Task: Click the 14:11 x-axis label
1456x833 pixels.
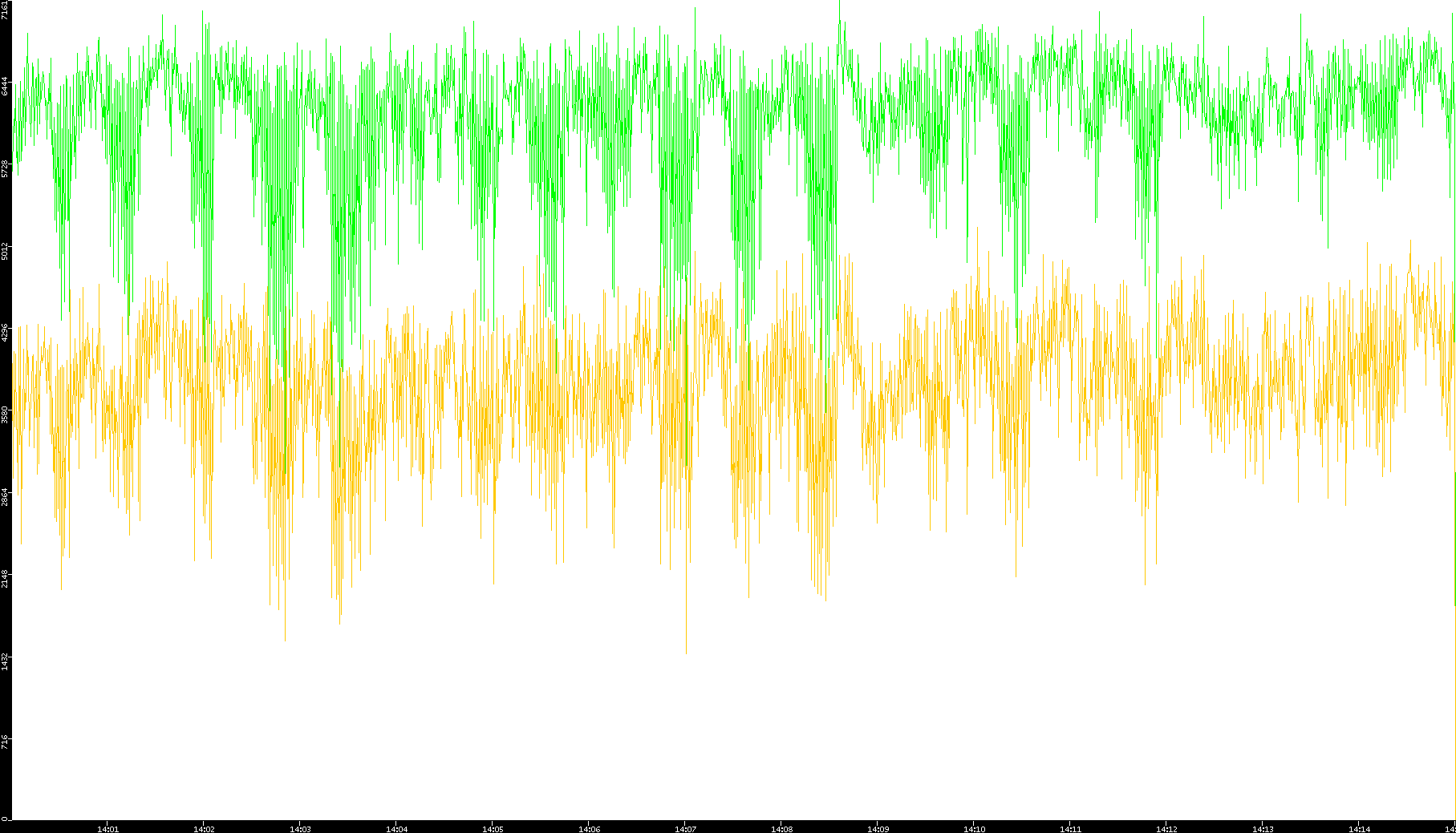Action: pos(1070,828)
